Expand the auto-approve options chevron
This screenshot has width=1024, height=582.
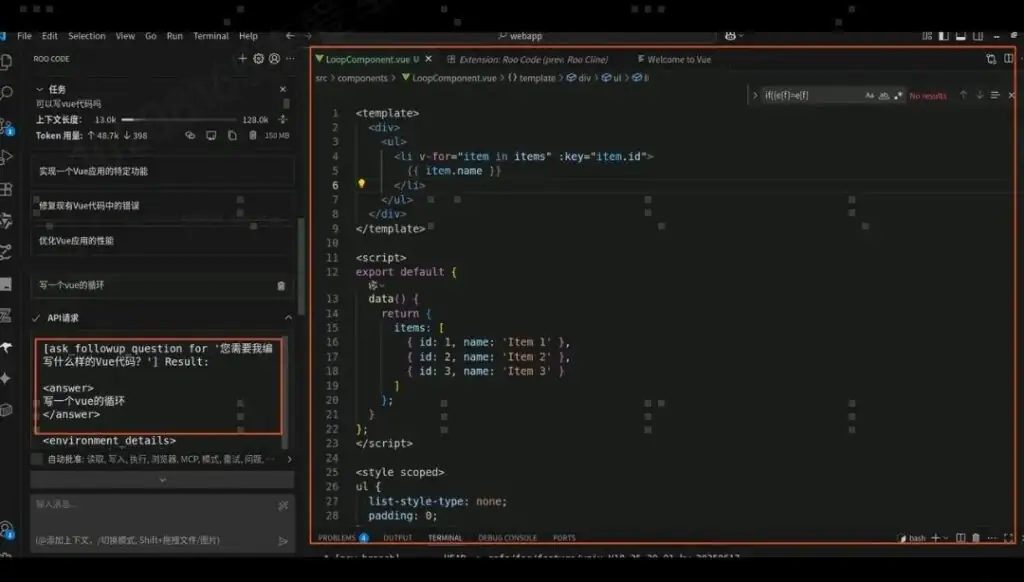[x=162, y=478]
